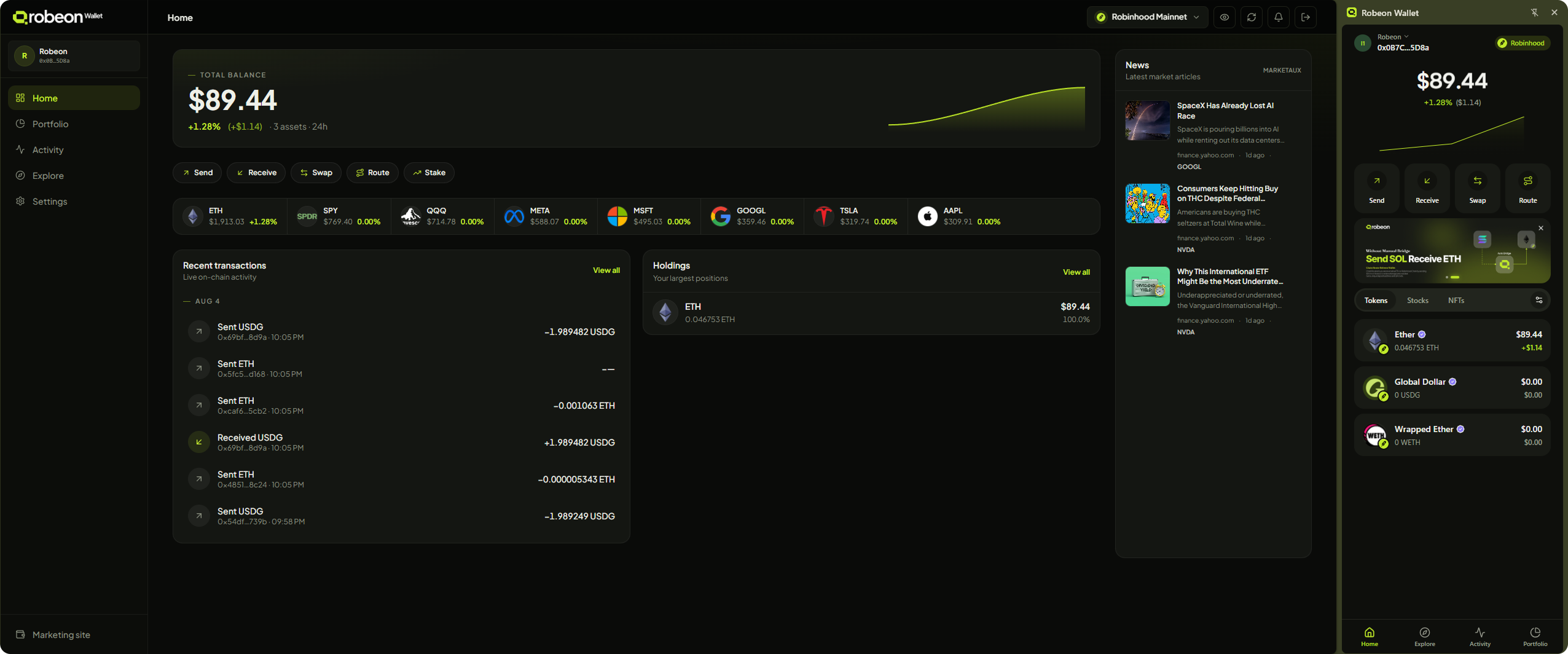
Task: Open the SpaceX news article thumbnail
Action: 1147,120
